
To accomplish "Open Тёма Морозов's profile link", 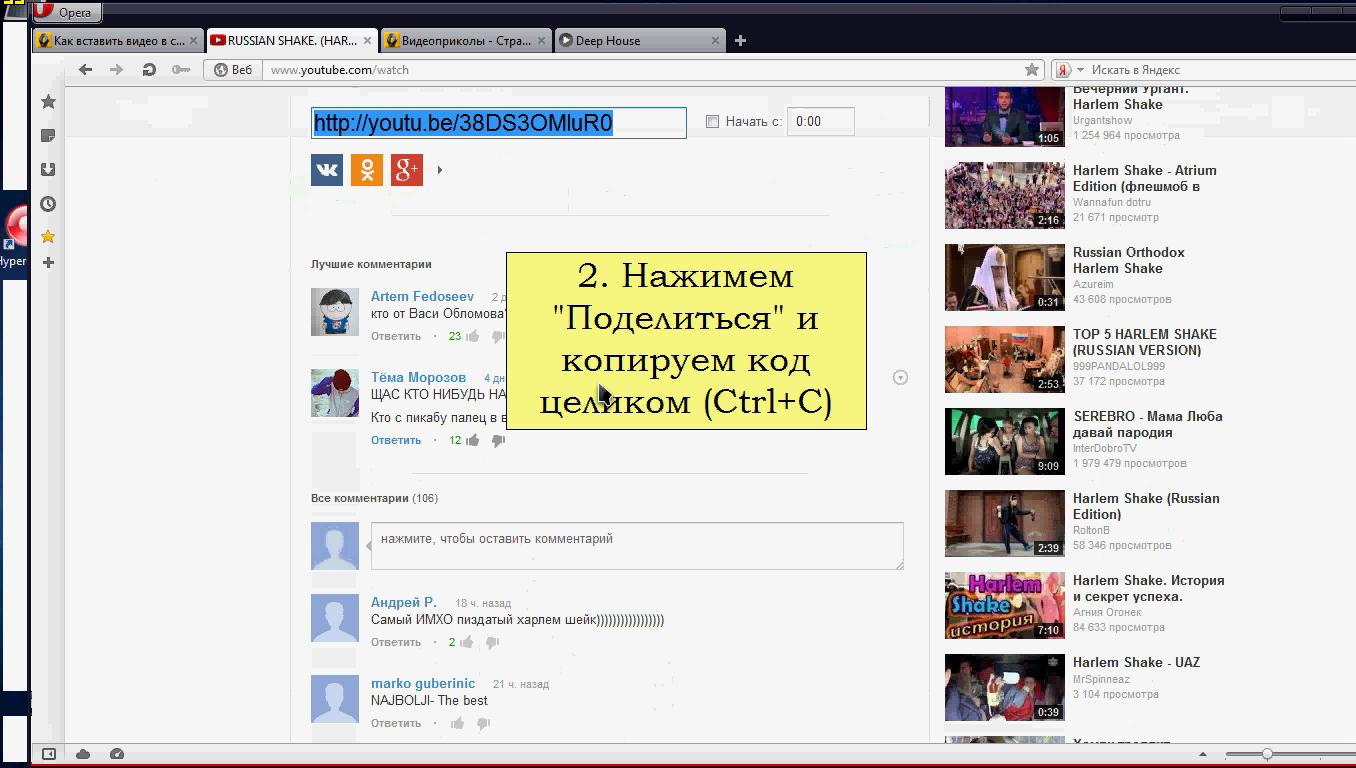I will pos(419,377).
